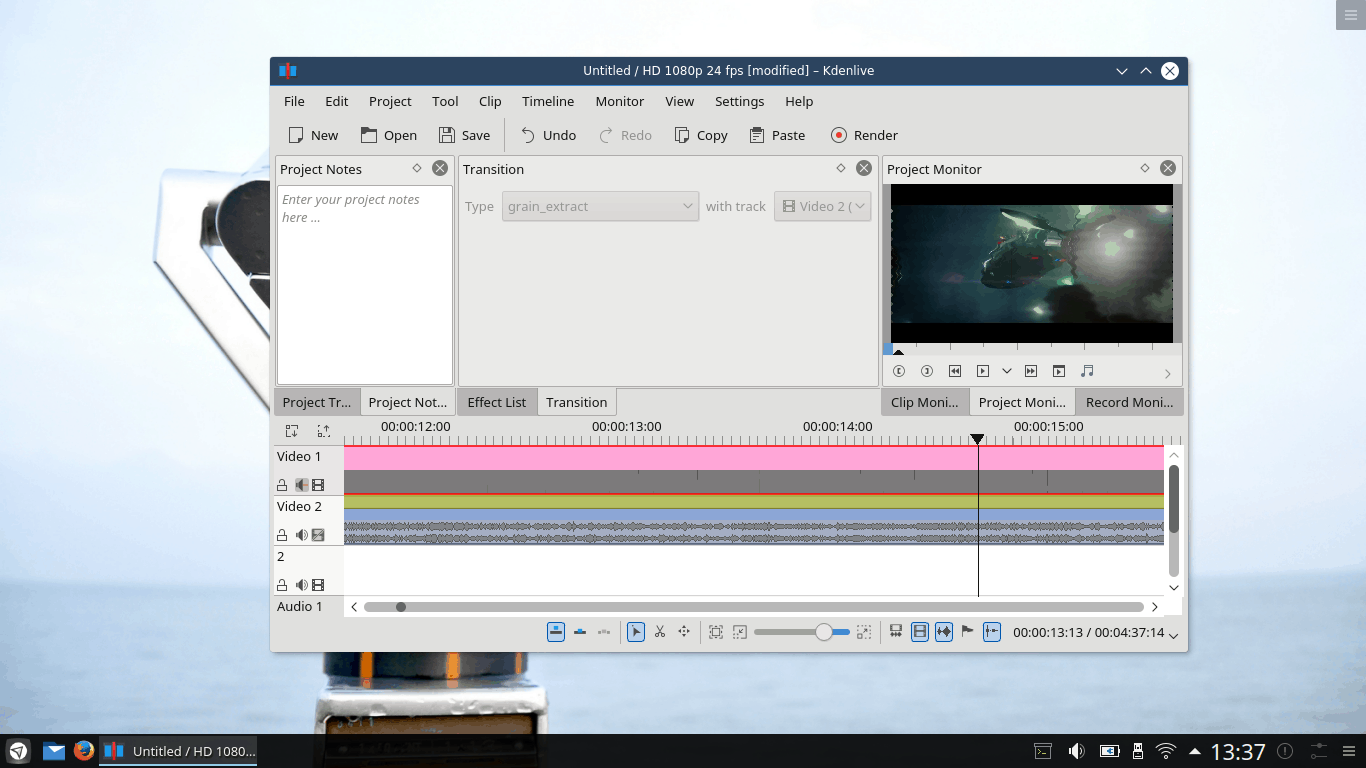Open play options chevron in monitor
The image size is (1366, 768).
pyautogui.click(x=1007, y=371)
